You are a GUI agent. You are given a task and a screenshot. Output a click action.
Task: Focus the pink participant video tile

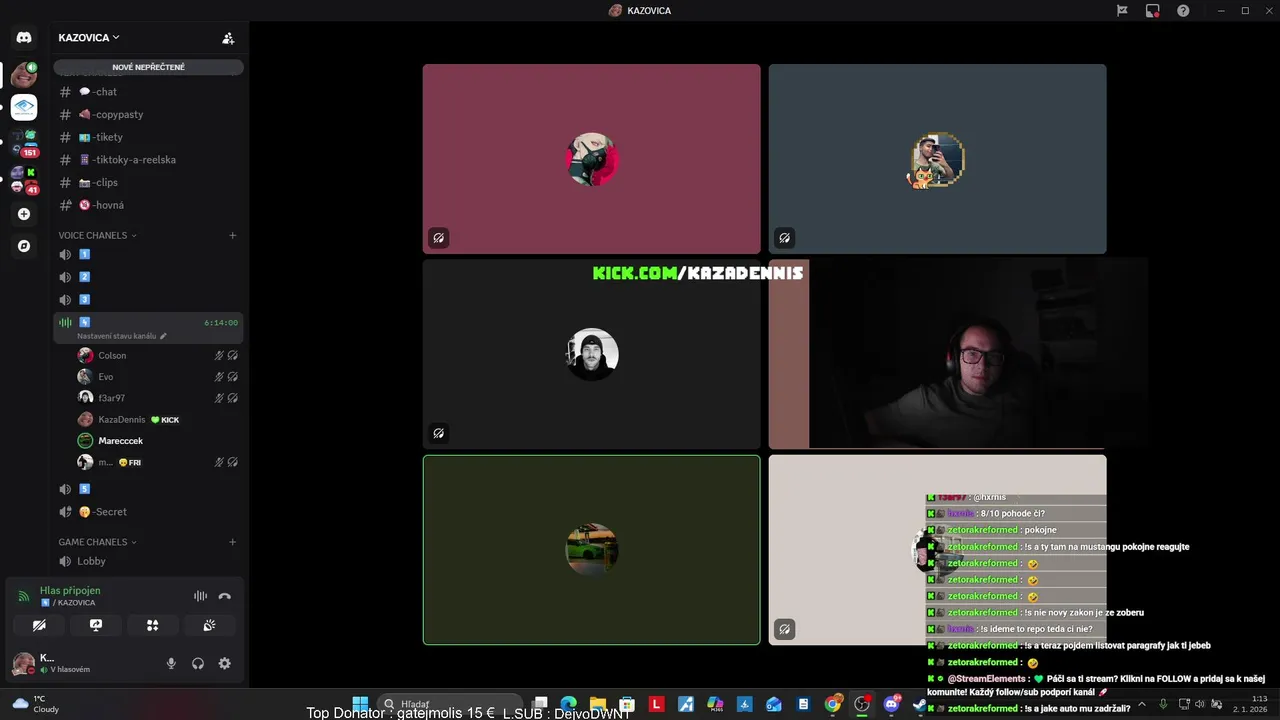(591, 159)
